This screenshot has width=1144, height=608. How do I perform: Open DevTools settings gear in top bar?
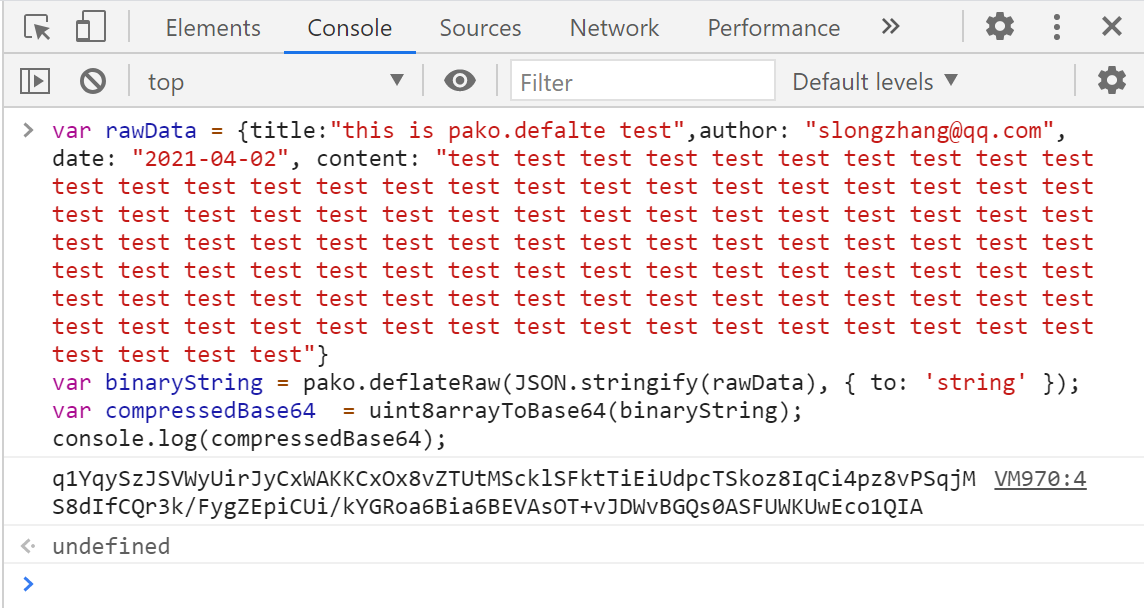pos(998,27)
